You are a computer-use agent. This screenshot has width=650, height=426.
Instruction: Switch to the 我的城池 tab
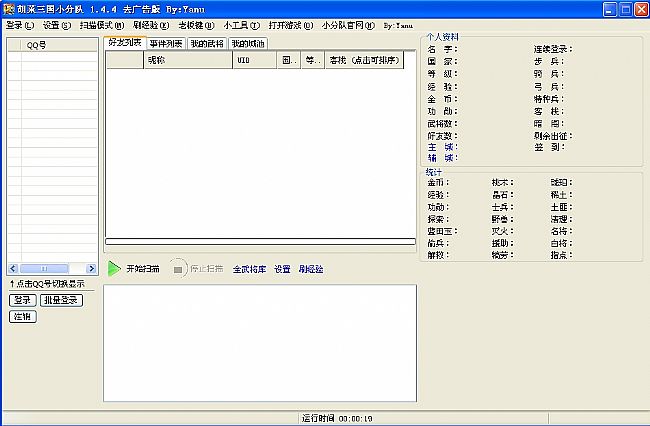pyautogui.click(x=248, y=43)
